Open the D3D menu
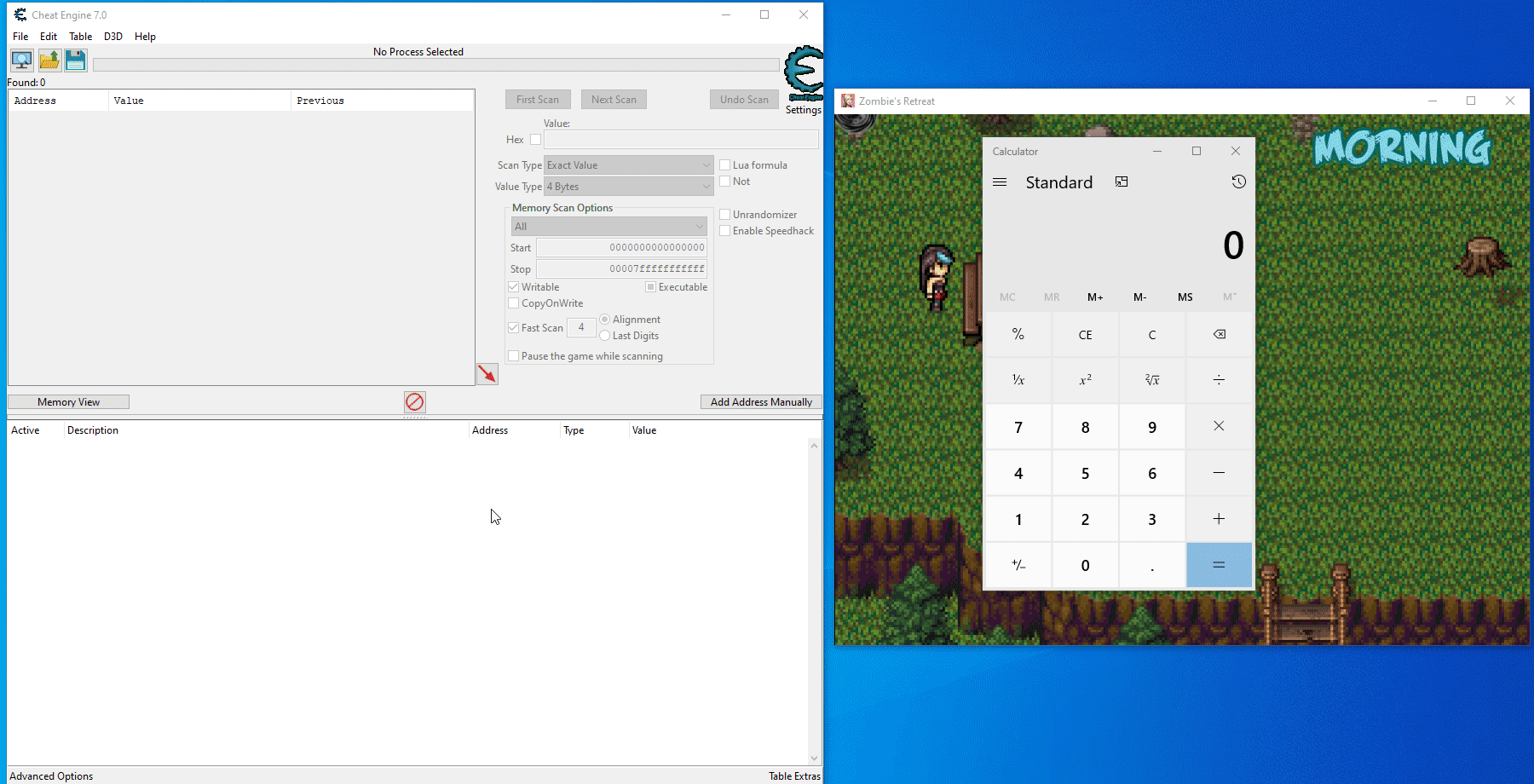 (113, 37)
